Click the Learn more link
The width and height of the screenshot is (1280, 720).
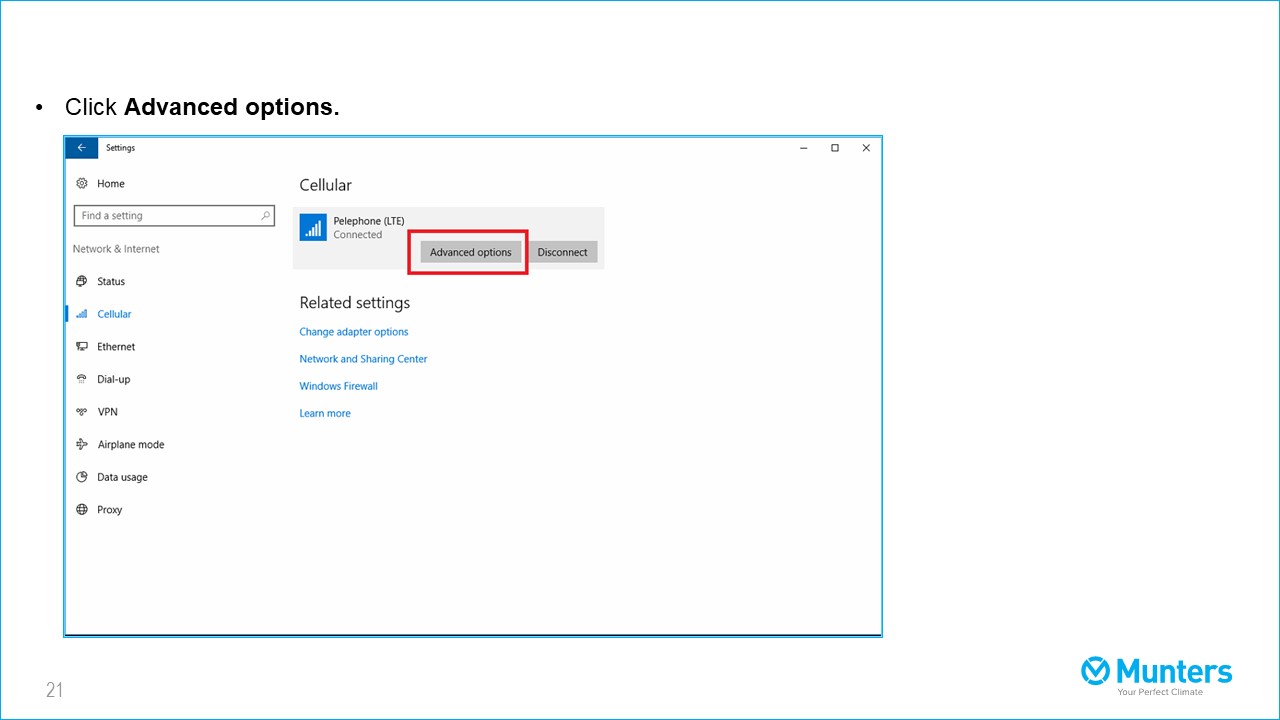click(x=325, y=413)
